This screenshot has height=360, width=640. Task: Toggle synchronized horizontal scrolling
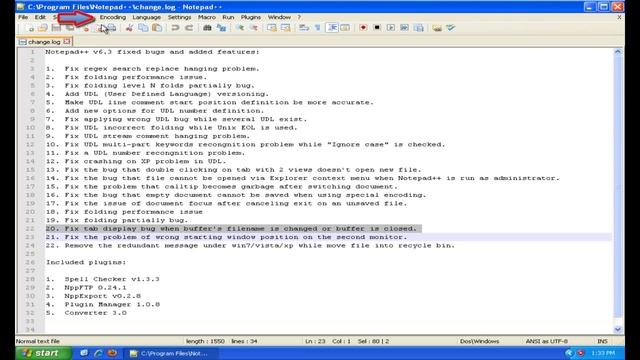[285, 28]
